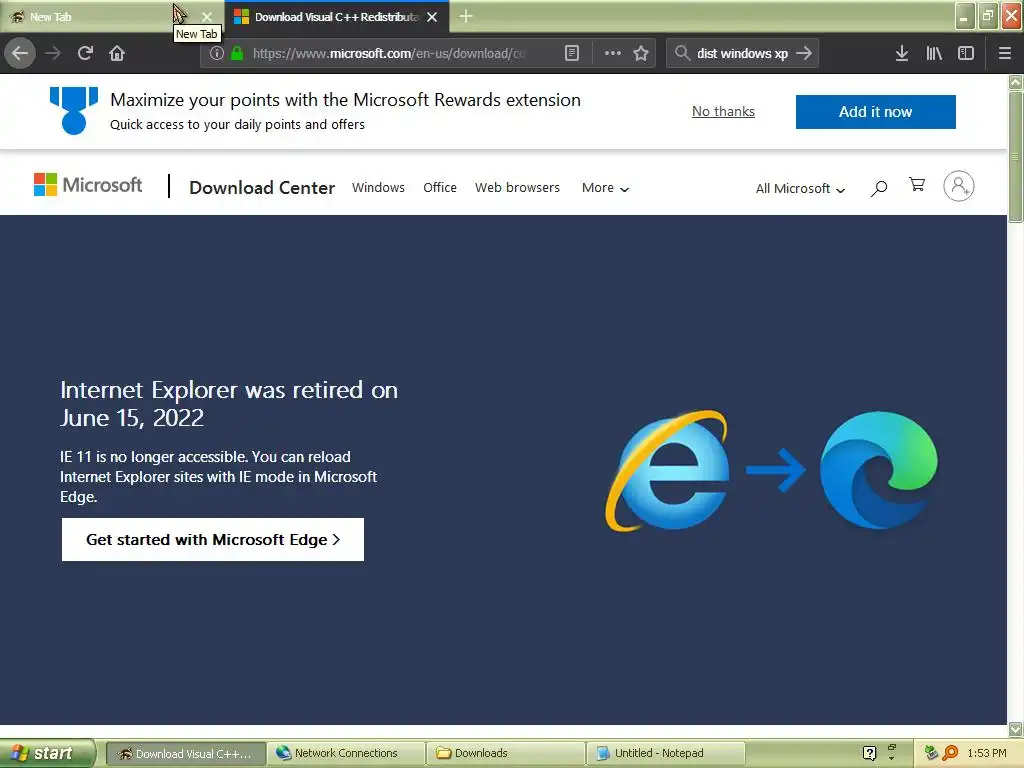
Task: Click the Safely Remove Hardware tray icon
Action: [x=931, y=753]
